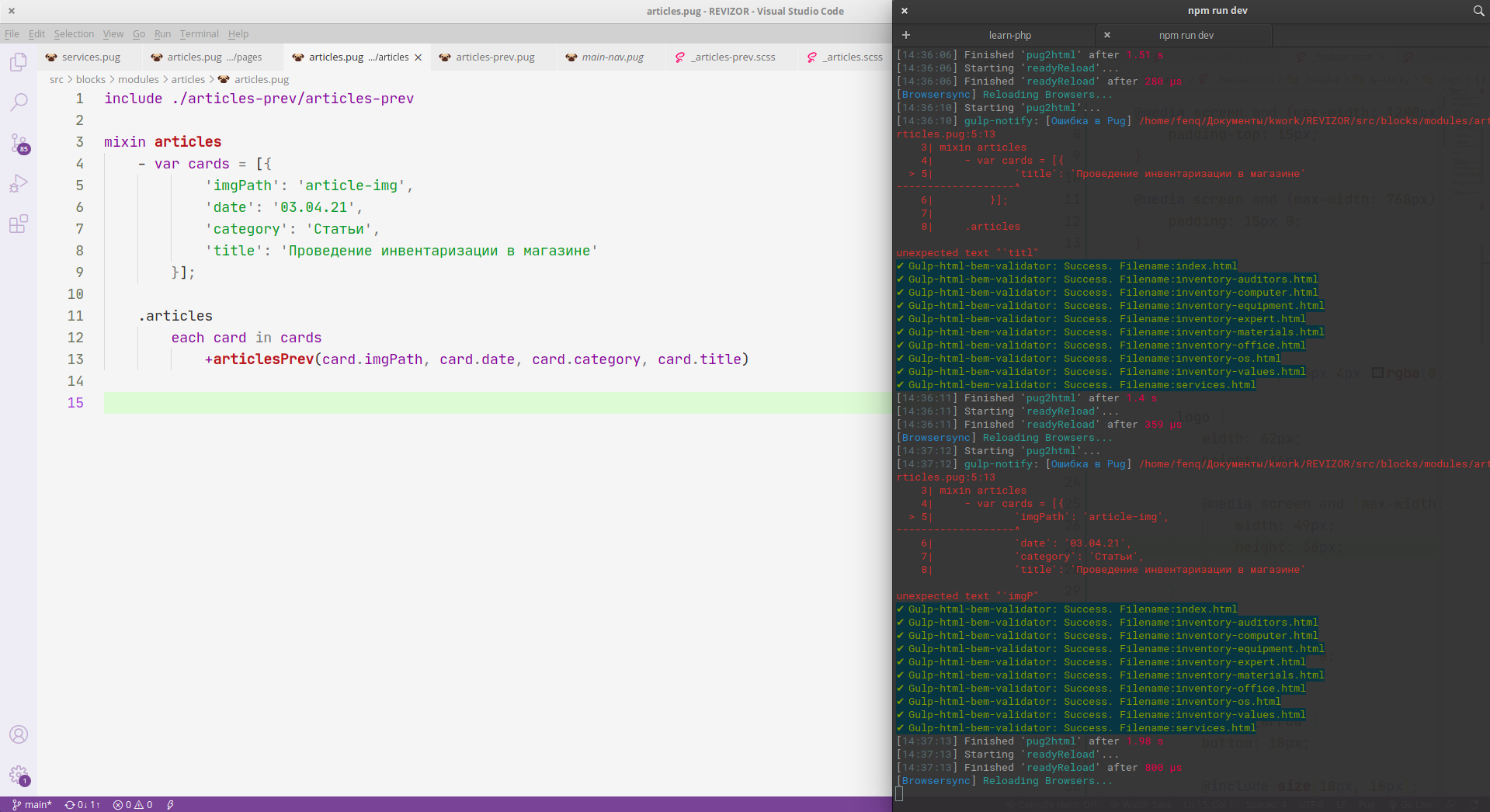Open the Extensions view
1490x812 pixels.
(19, 224)
